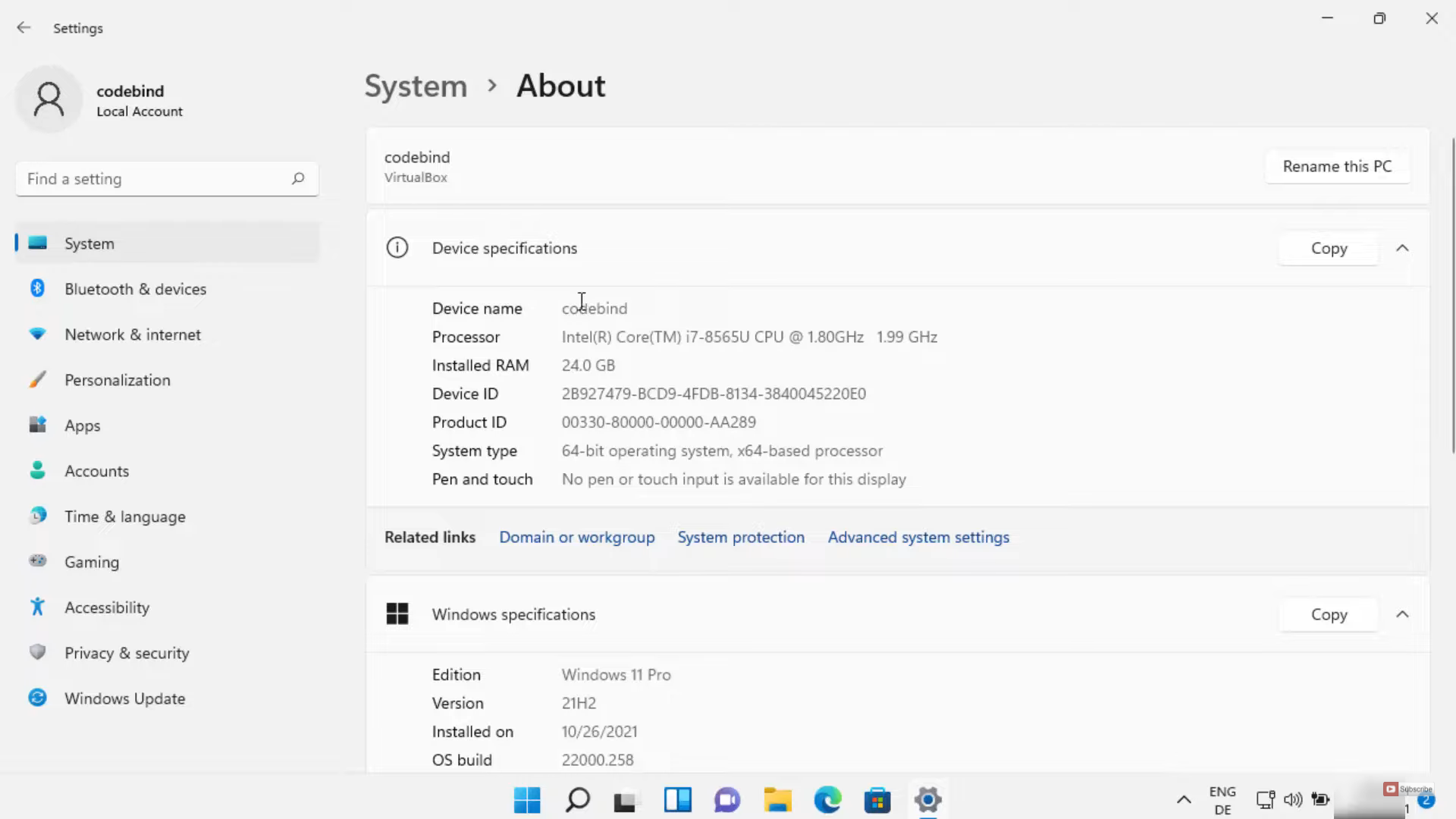Click the search magnifier in Find a setting

click(x=298, y=178)
